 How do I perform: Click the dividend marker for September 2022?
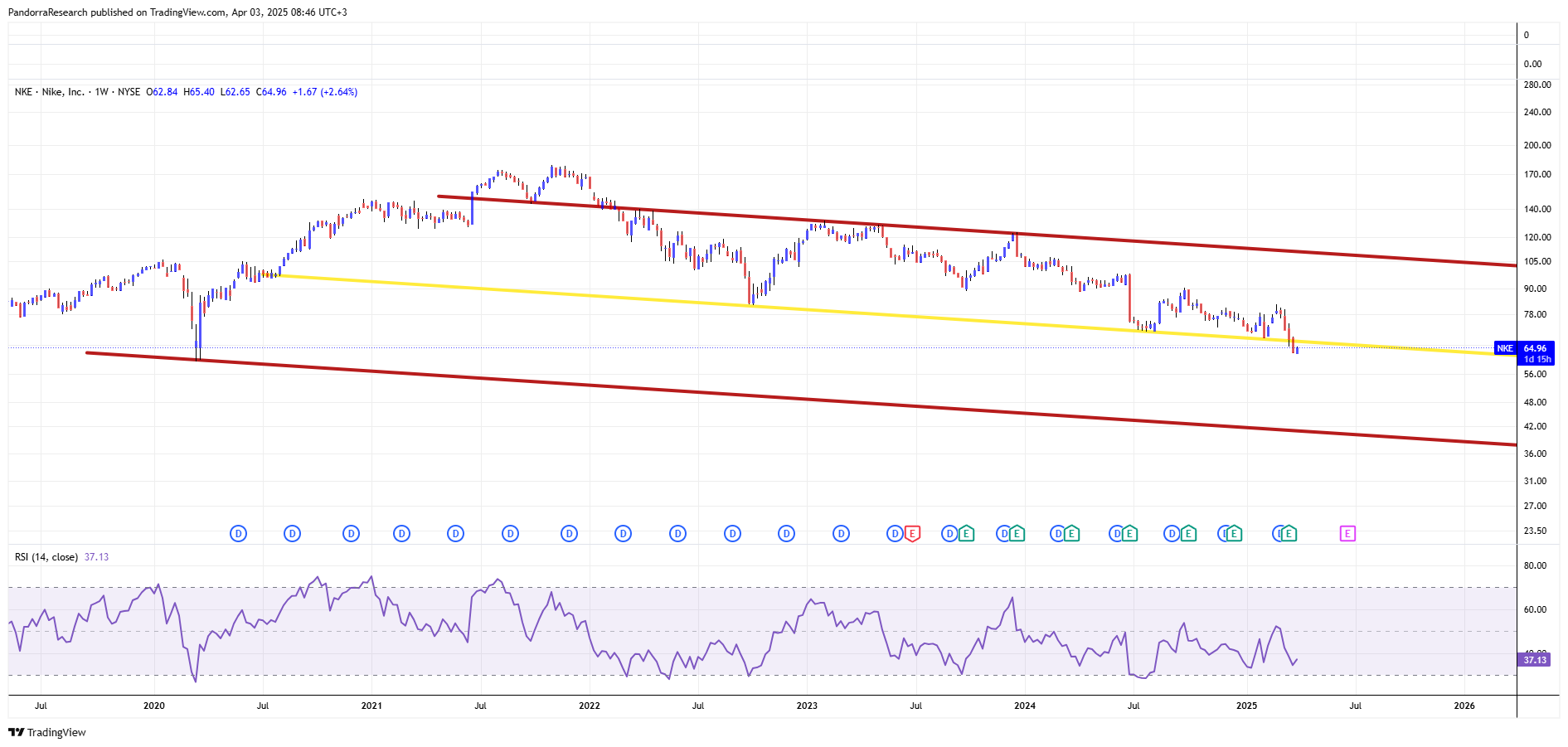[732, 534]
